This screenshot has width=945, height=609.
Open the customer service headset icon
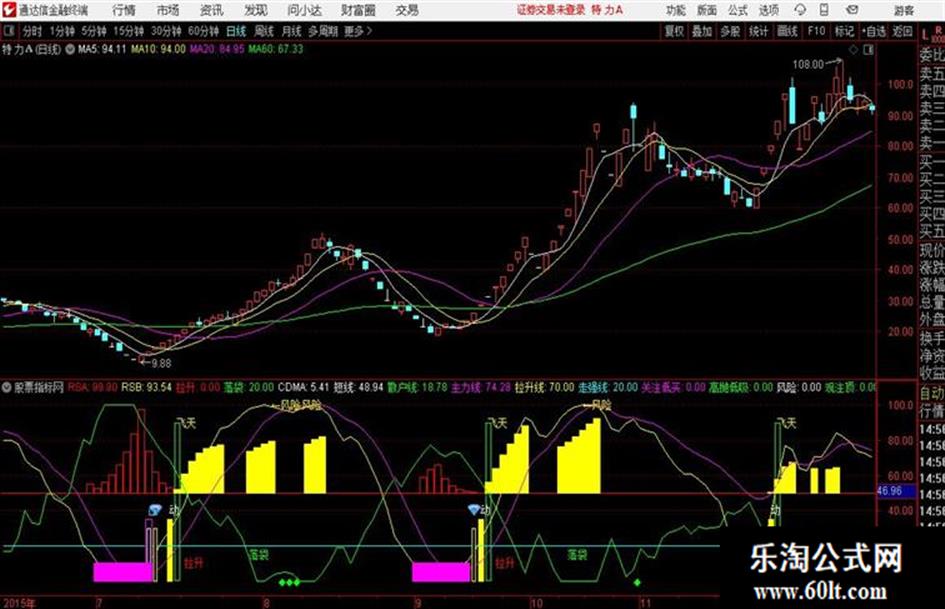(800, 10)
